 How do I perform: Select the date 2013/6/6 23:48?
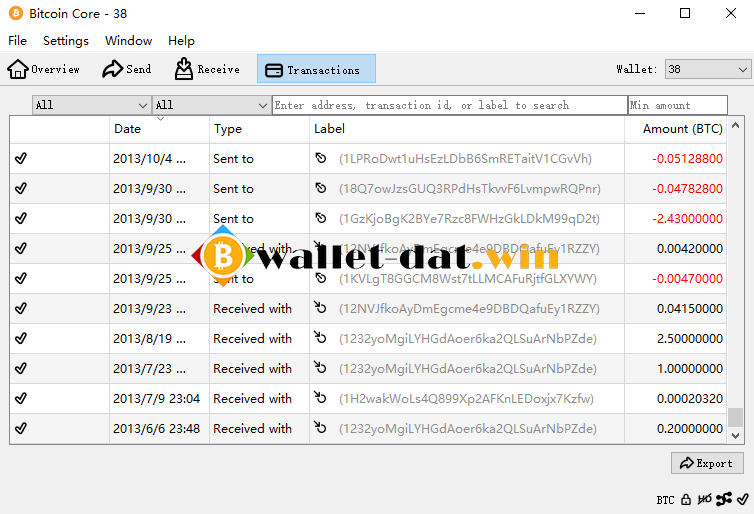pos(156,428)
